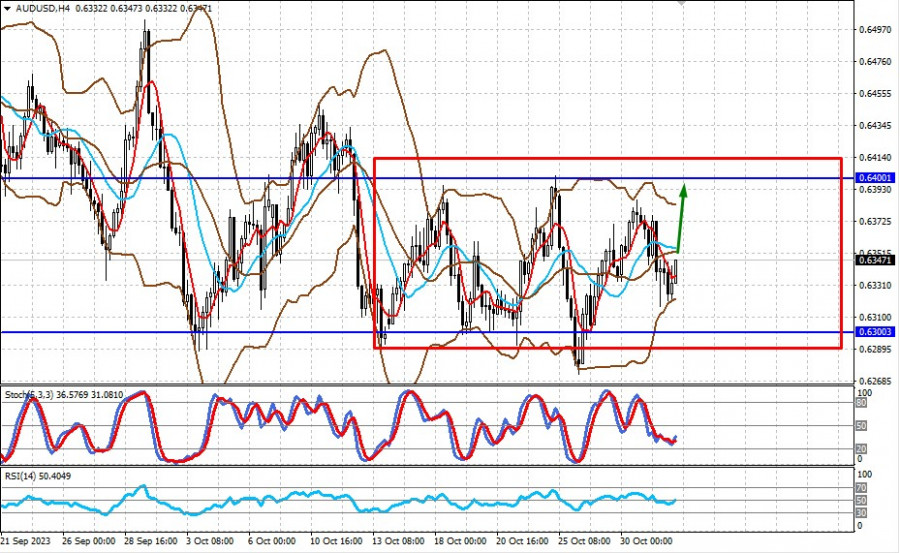The height and width of the screenshot is (553, 900).
Task: Click the 0.62895 price axis label
Action: (x=875, y=349)
